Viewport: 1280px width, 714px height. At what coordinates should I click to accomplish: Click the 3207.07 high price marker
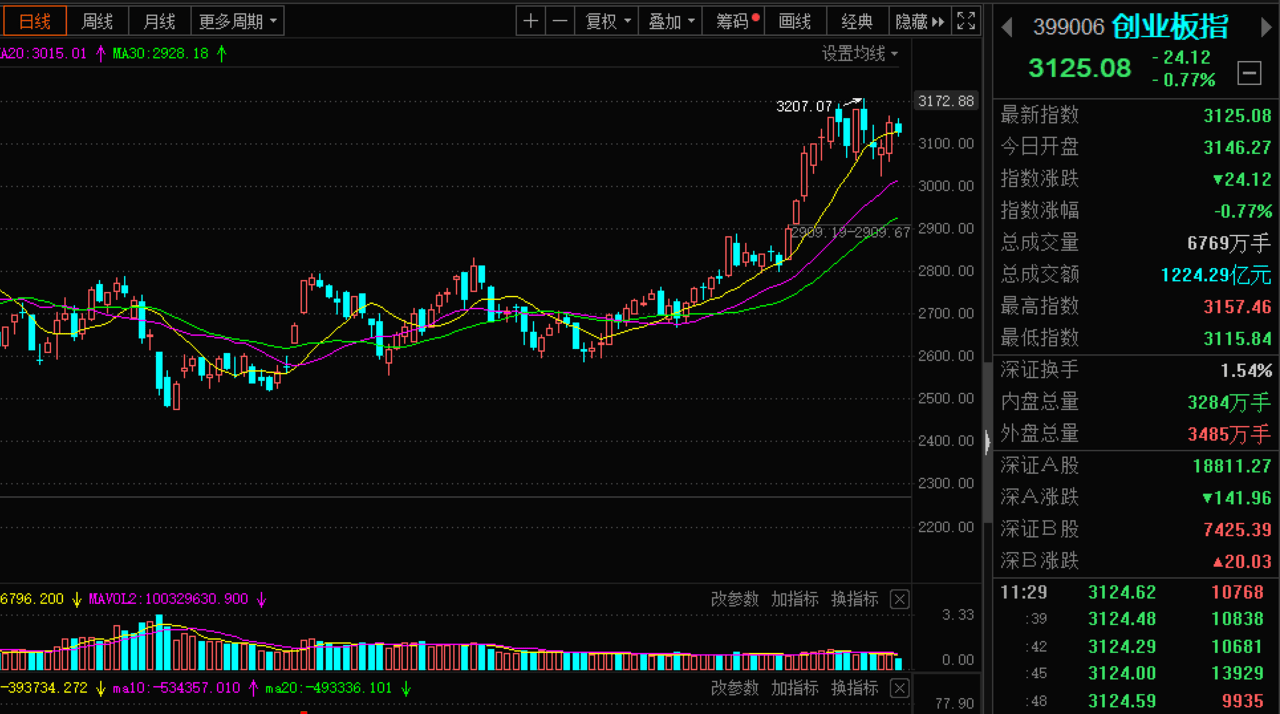pos(804,106)
